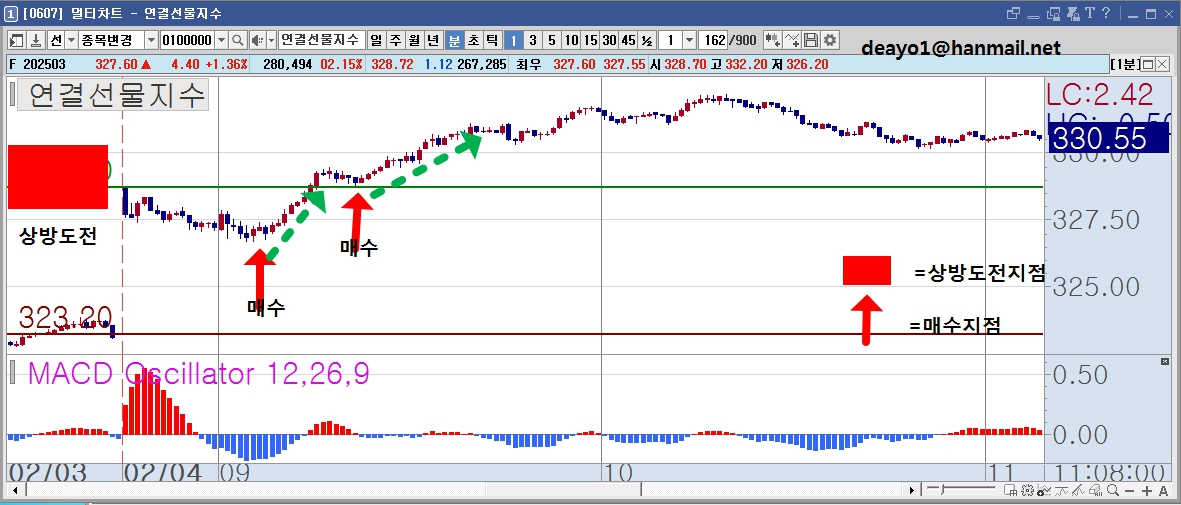Click the 162 bar count input field
The image size is (1181, 505).
[713, 40]
